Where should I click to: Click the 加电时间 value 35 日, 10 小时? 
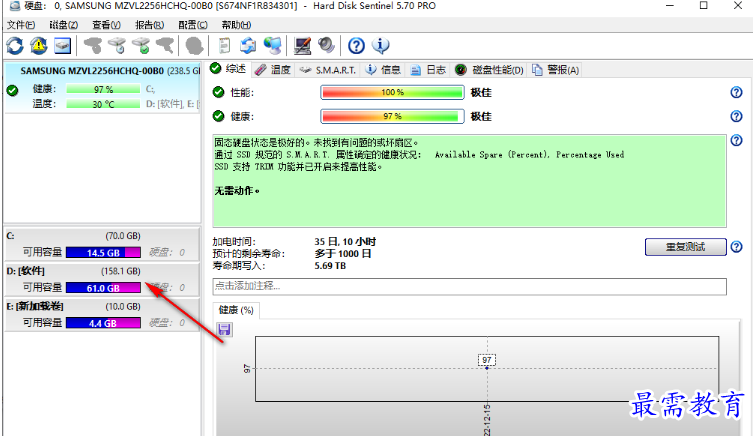click(345, 242)
